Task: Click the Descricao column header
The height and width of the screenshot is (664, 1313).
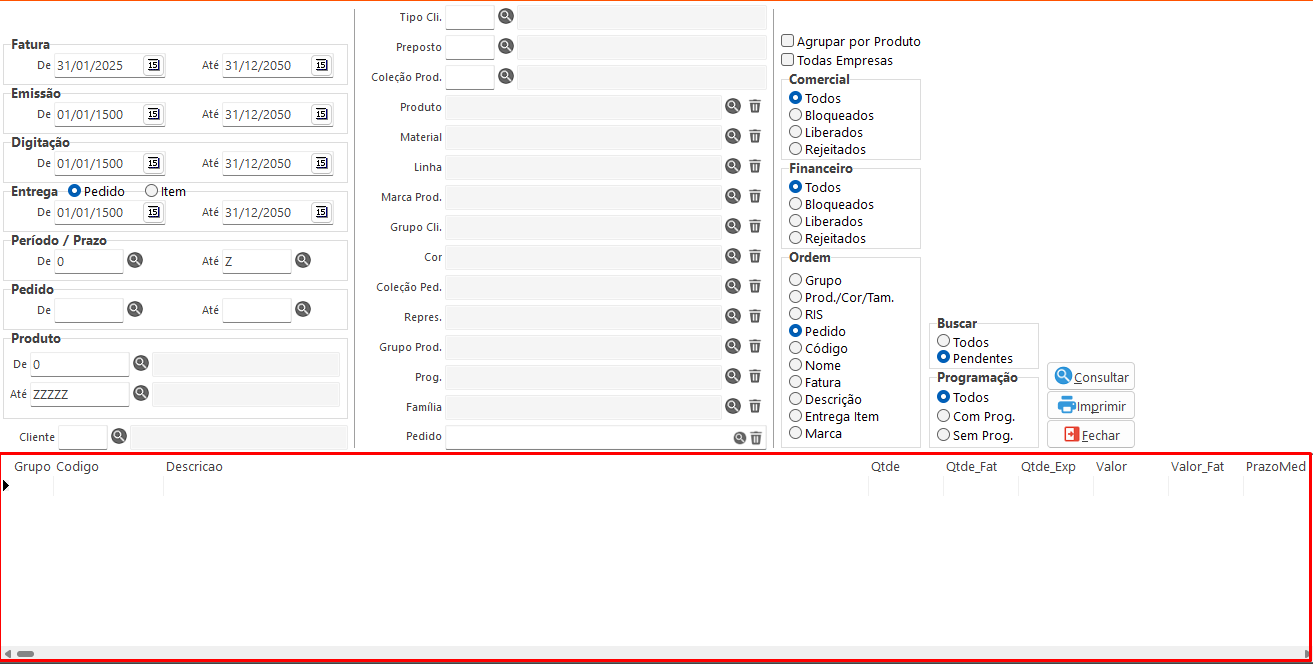Action: pyautogui.click(x=194, y=467)
